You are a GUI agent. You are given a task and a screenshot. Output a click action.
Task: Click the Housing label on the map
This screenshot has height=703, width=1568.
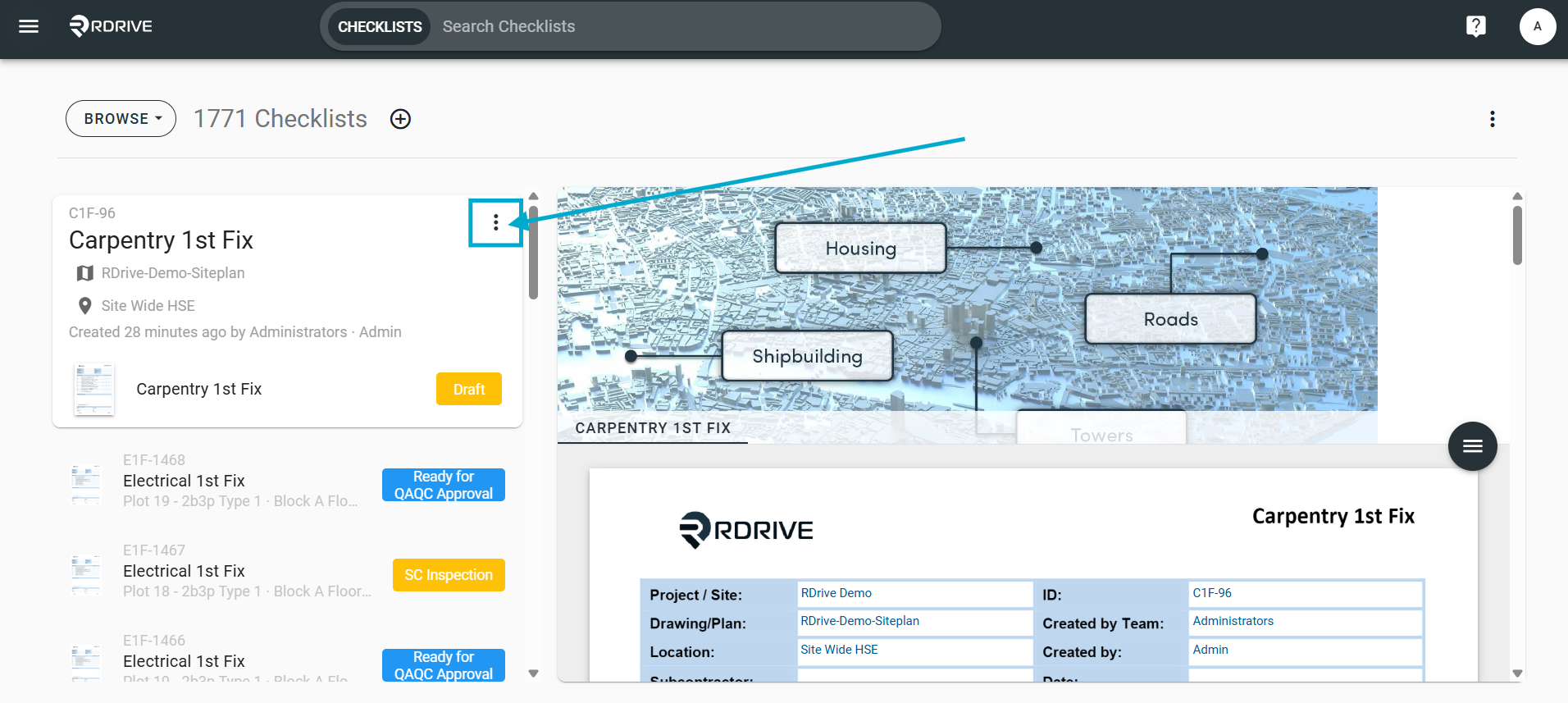pos(860,248)
